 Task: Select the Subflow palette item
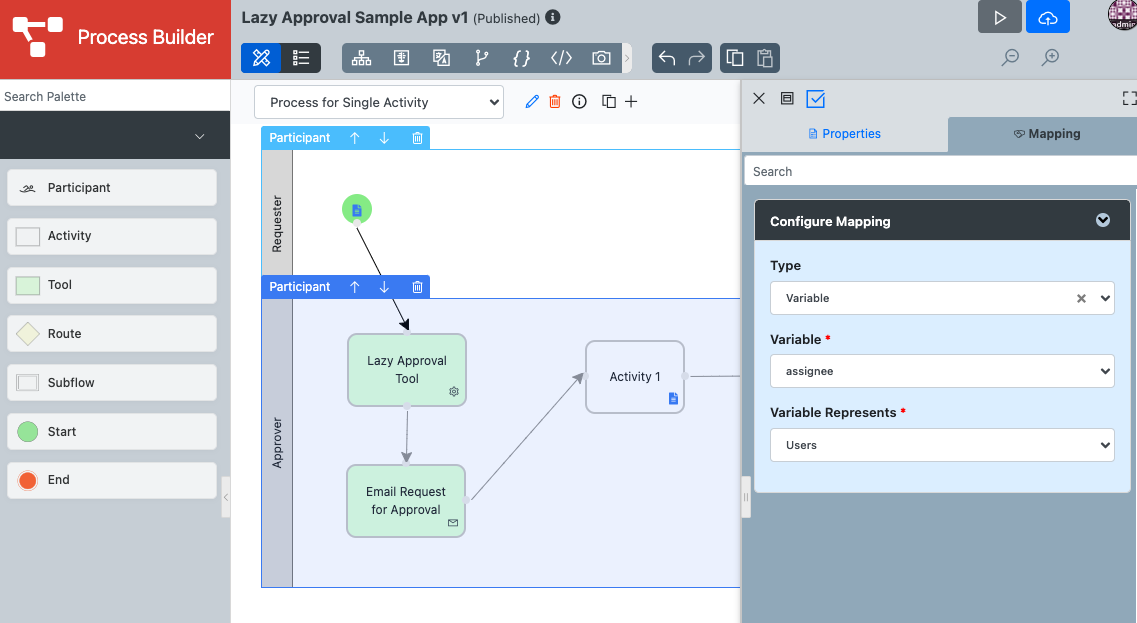(112, 383)
